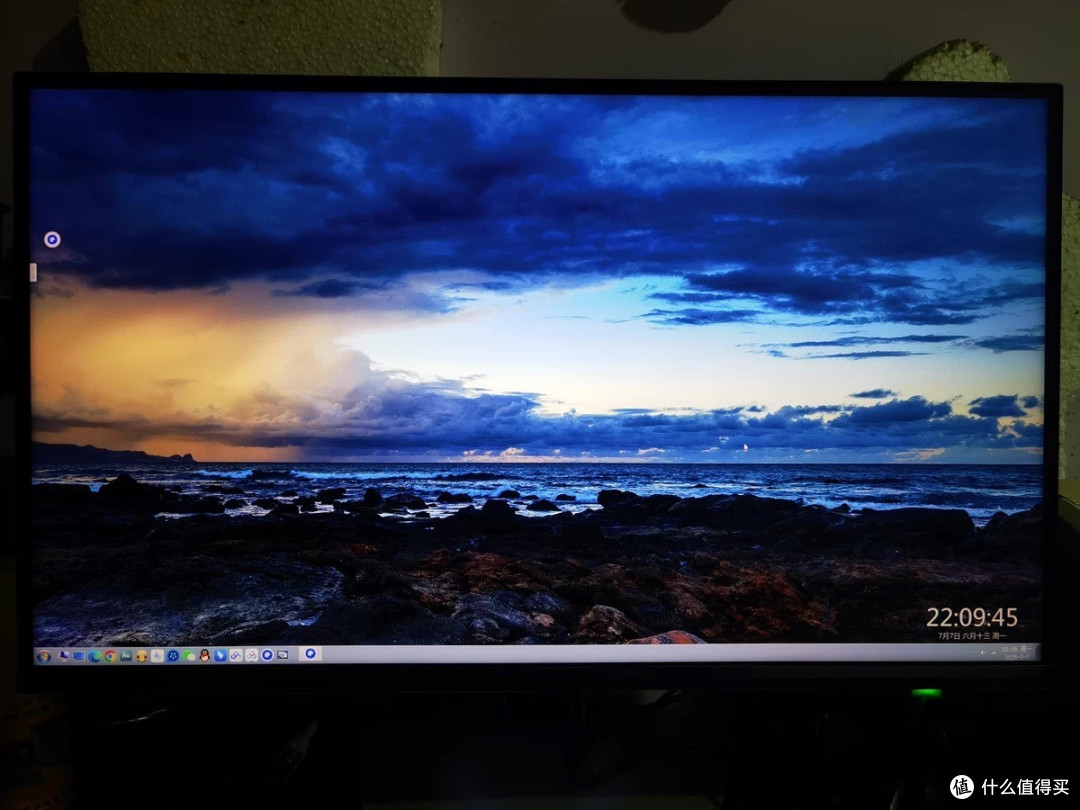Open the pinned blue circle chat icon
The image size is (1080, 810).
[267, 655]
